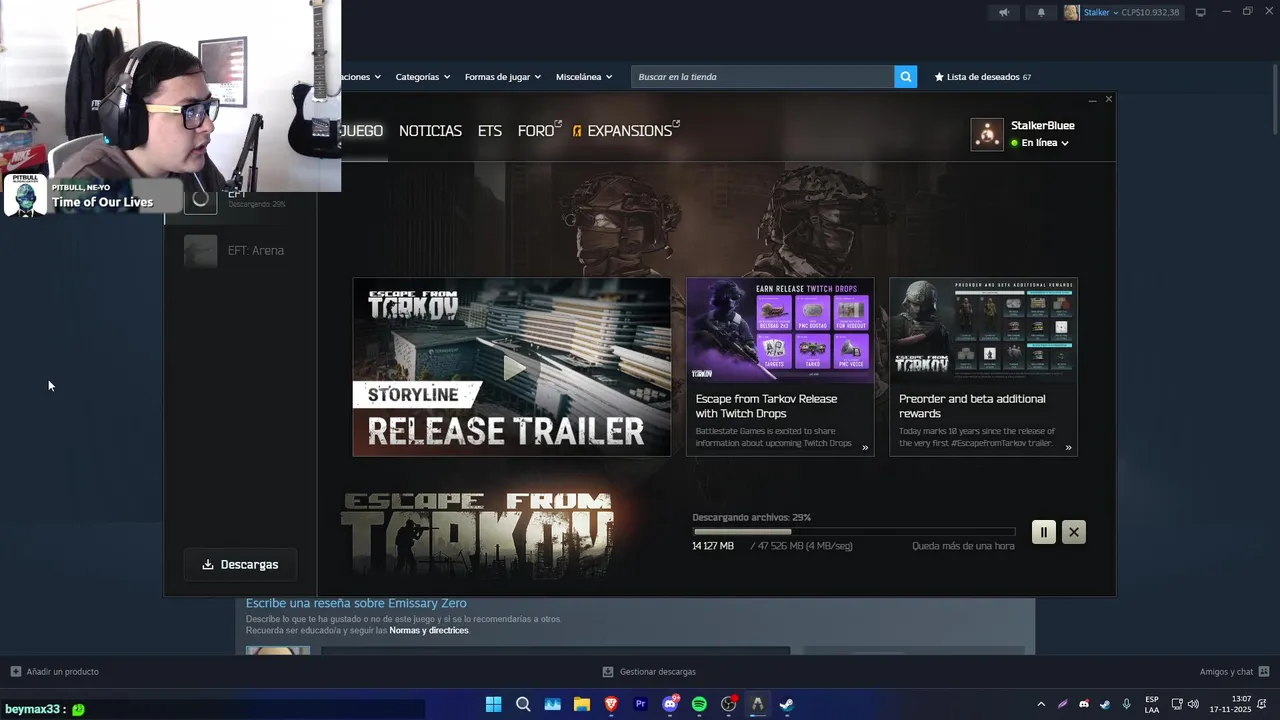Expand Preorder rewards news arrow

click(x=1068, y=447)
